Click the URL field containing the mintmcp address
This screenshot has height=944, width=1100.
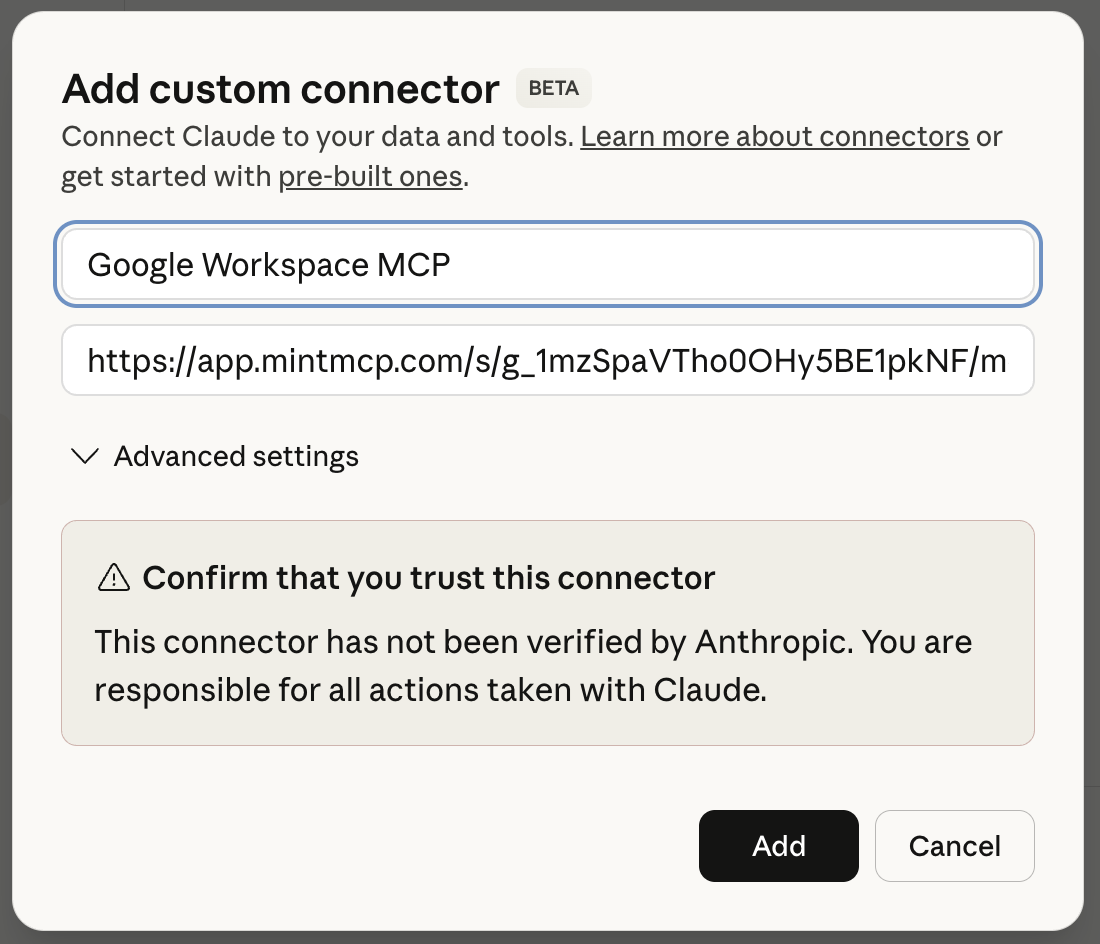[547, 360]
